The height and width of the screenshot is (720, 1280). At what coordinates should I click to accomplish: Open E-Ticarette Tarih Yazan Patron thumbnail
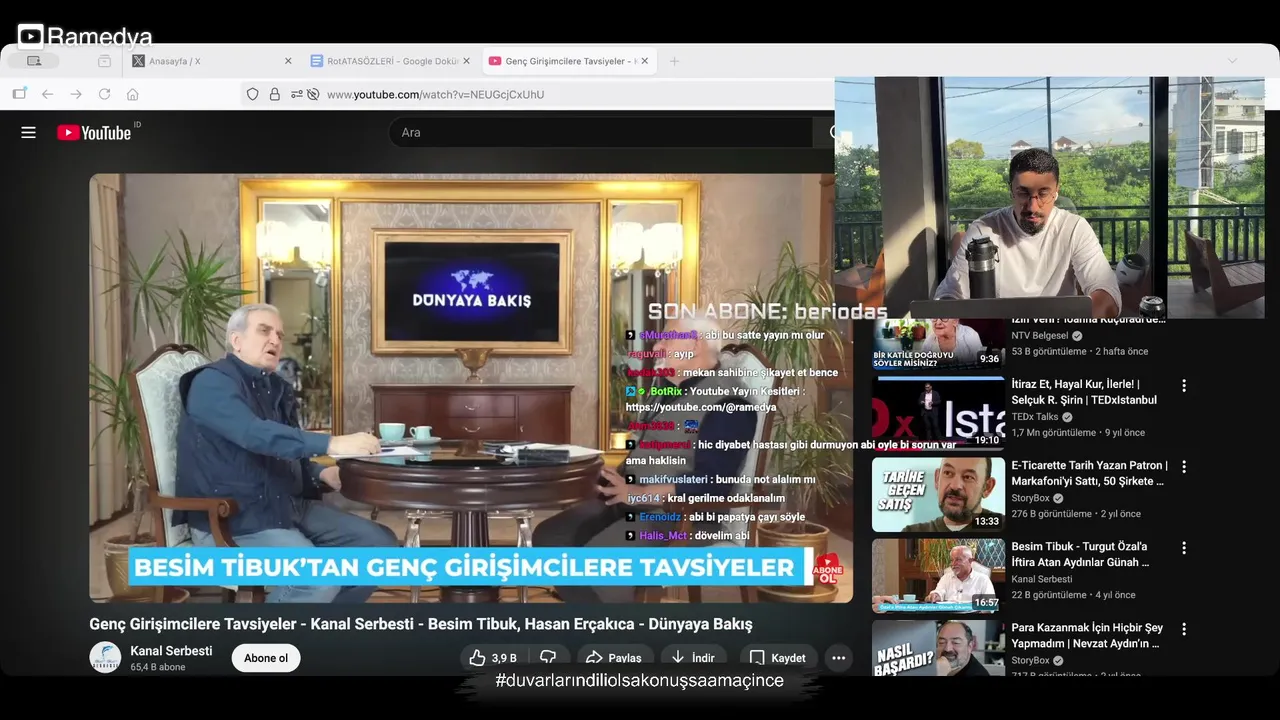(x=938, y=494)
